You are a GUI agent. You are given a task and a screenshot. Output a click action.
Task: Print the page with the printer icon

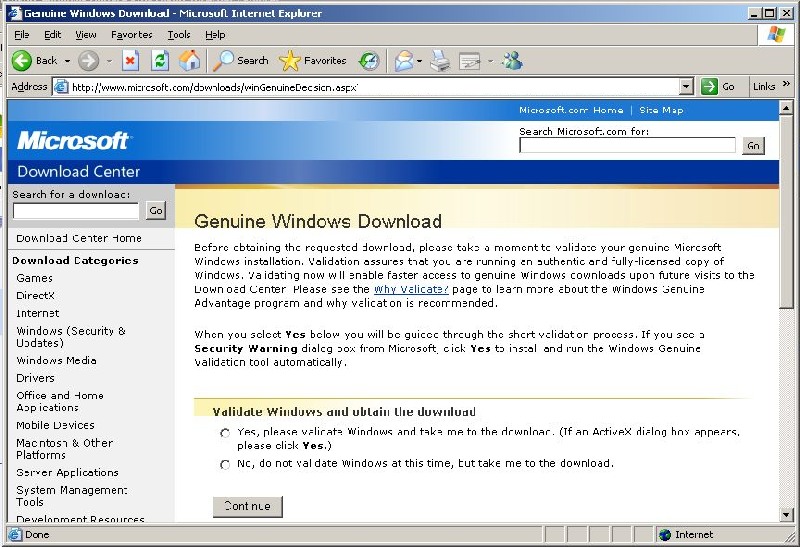click(440, 61)
